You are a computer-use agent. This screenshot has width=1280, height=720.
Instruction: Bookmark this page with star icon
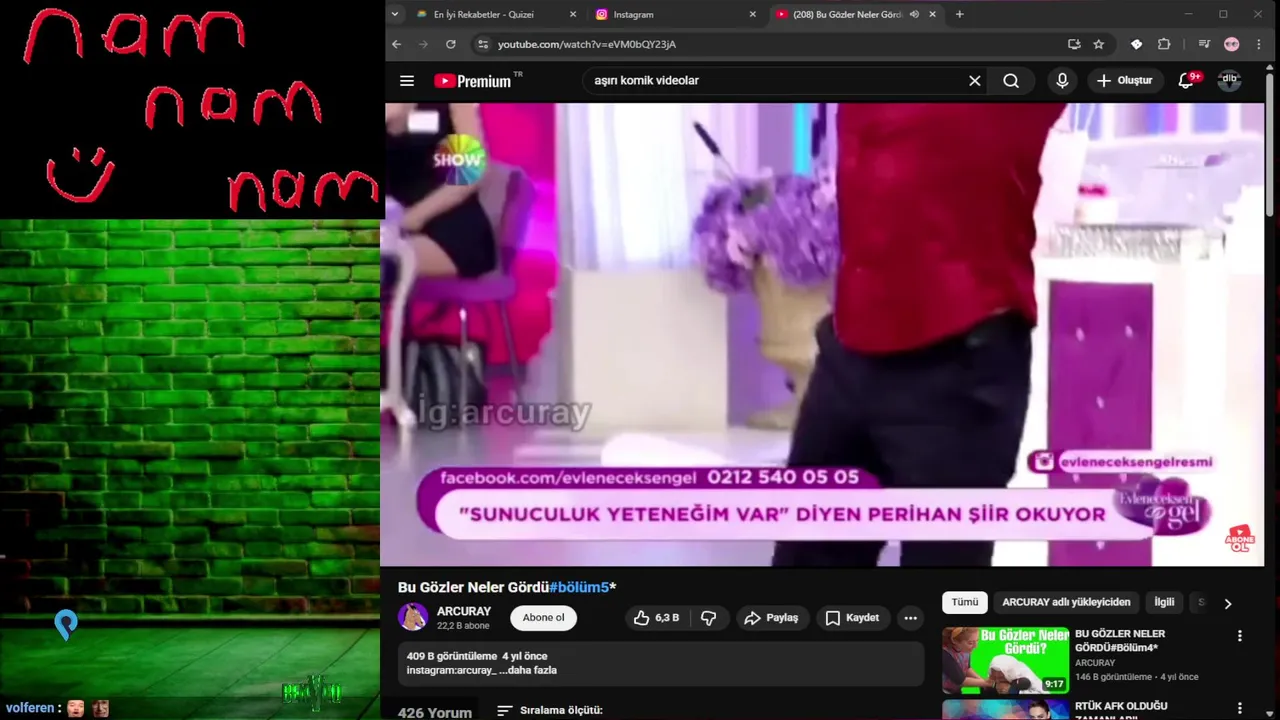coord(1099,44)
